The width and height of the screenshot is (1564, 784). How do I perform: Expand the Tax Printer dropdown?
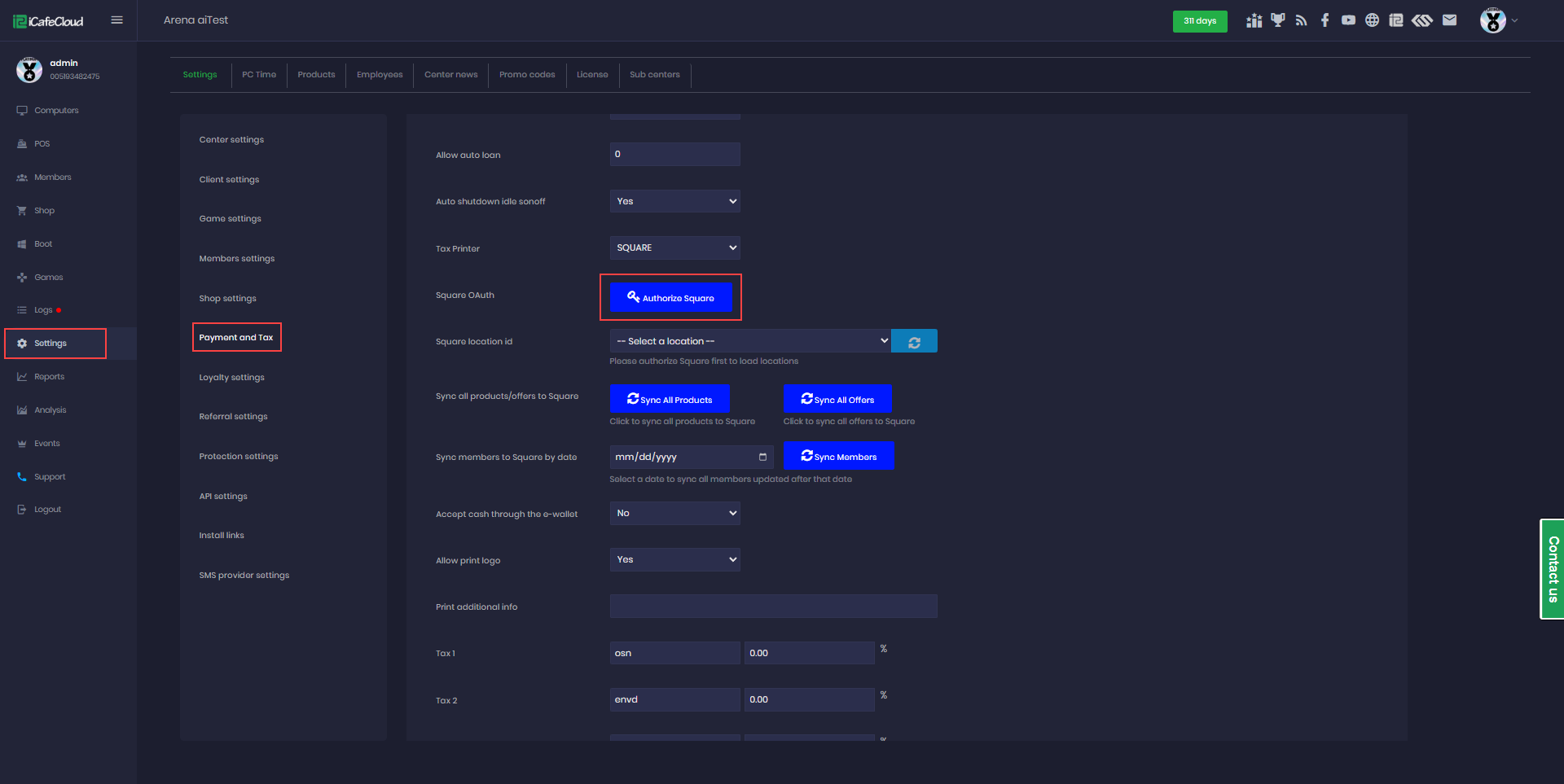click(674, 248)
